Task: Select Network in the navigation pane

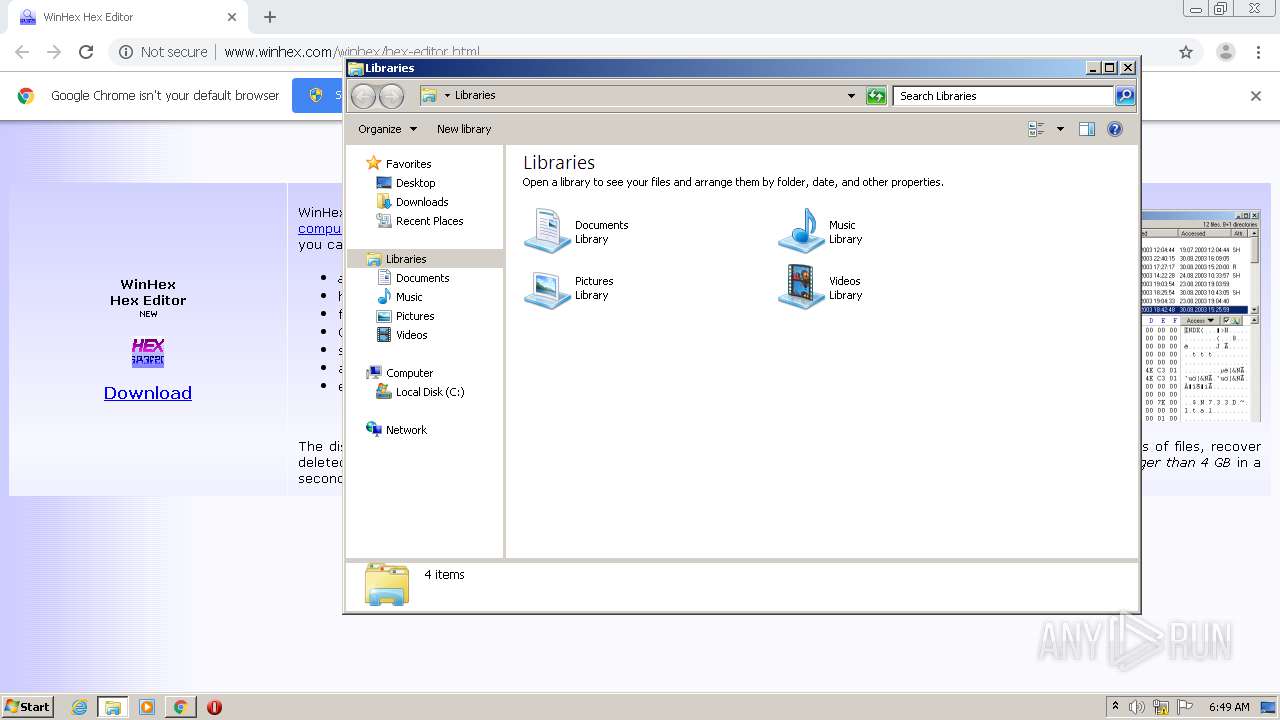Action: (x=406, y=430)
